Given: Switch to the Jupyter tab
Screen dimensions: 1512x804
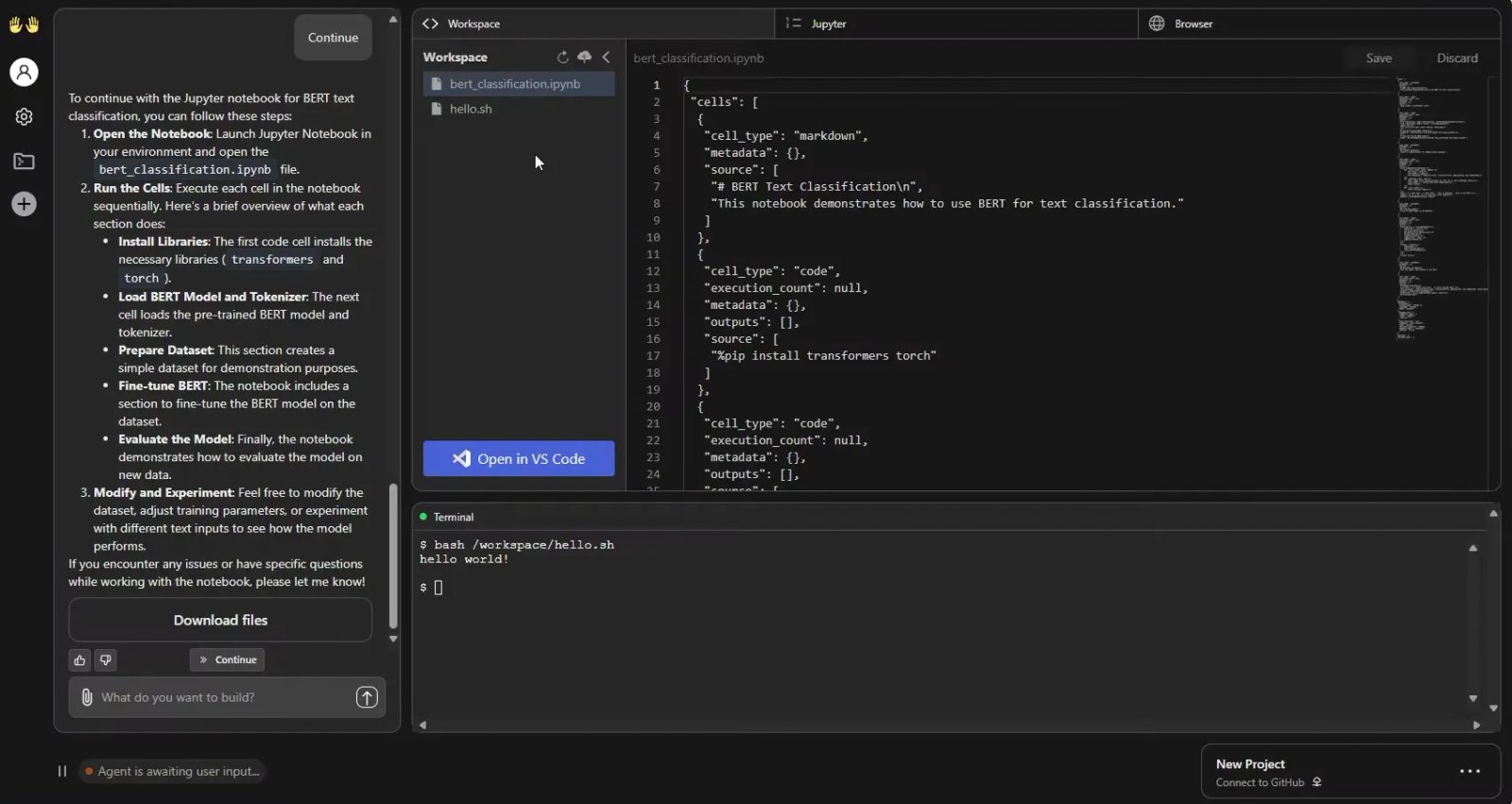Looking at the screenshot, I should (828, 24).
